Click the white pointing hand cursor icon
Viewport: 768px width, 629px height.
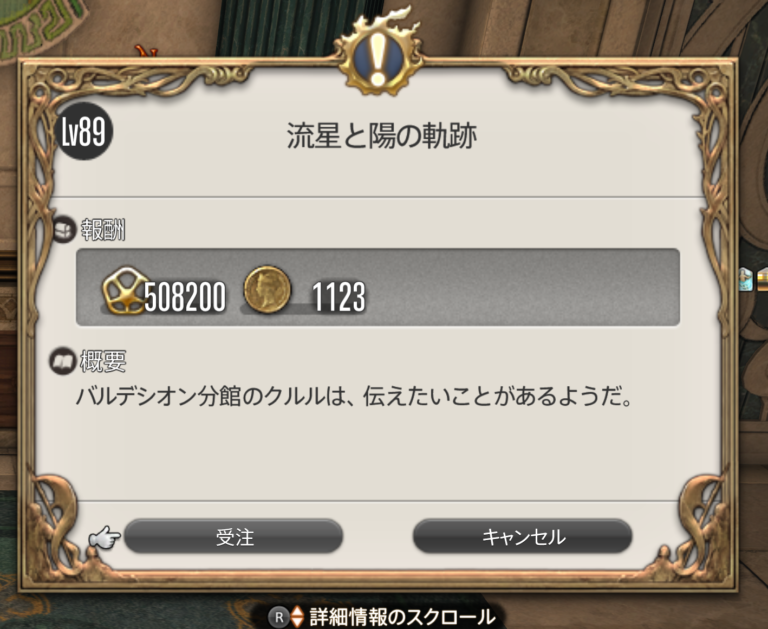pyautogui.click(x=104, y=538)
